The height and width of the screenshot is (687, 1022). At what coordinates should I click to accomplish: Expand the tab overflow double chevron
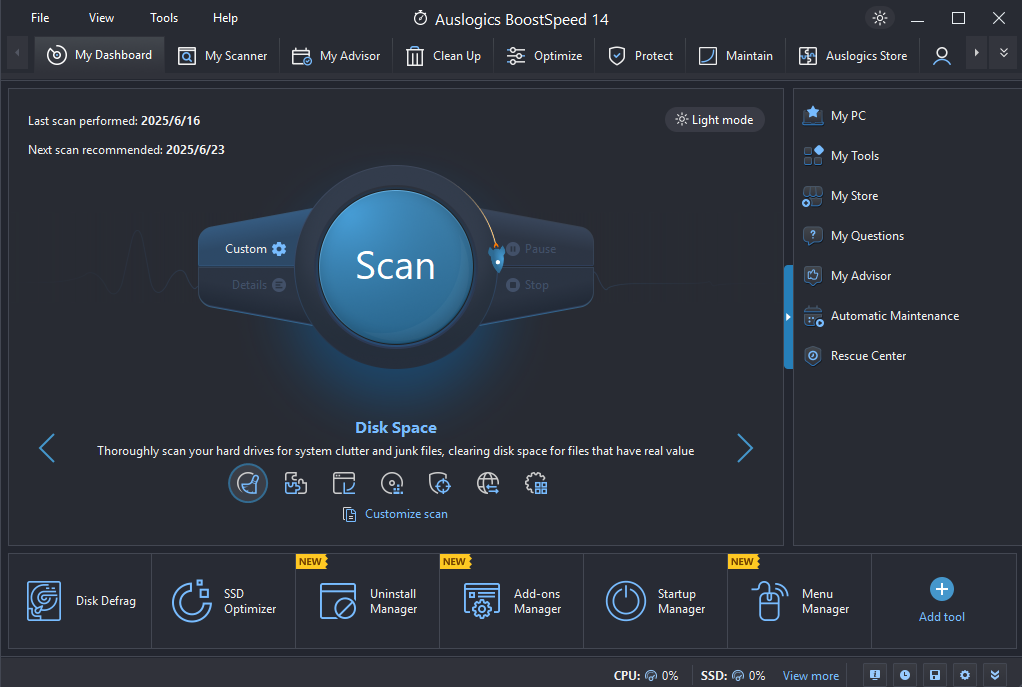[1004, 53]
